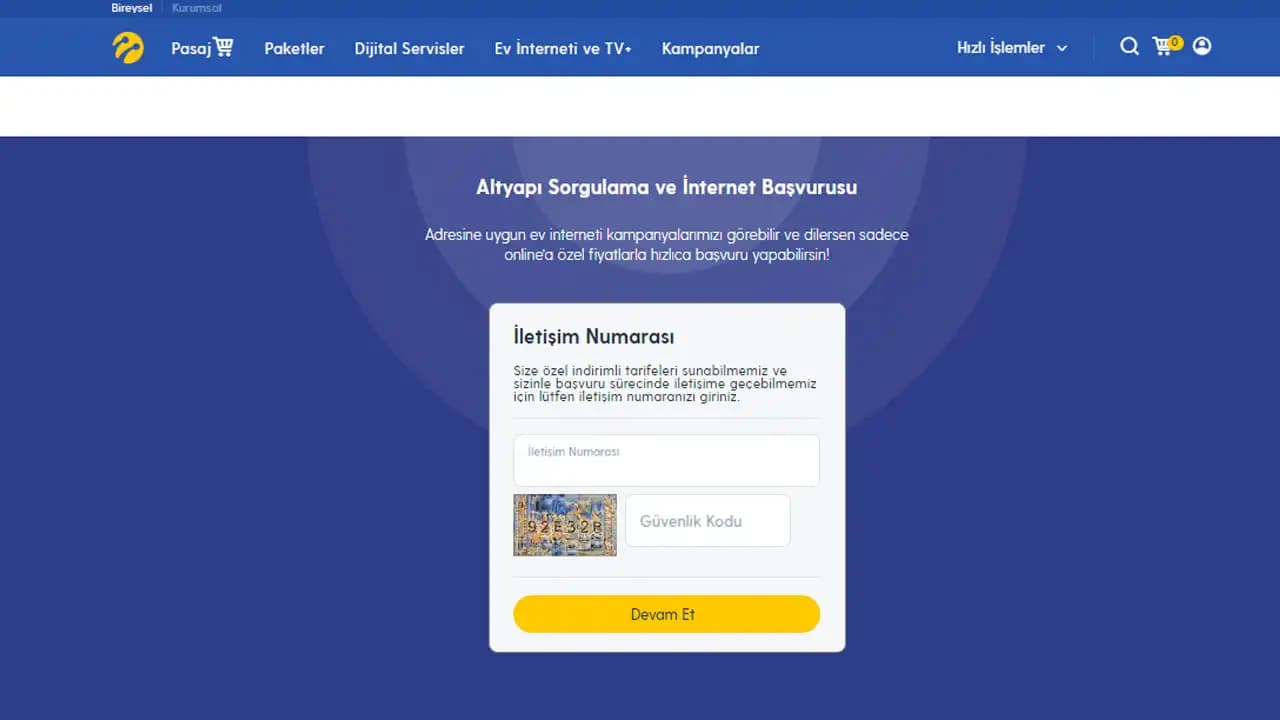Click the Güvenlik Kodu input field
1280x720 pixels.
click(707, 521)
